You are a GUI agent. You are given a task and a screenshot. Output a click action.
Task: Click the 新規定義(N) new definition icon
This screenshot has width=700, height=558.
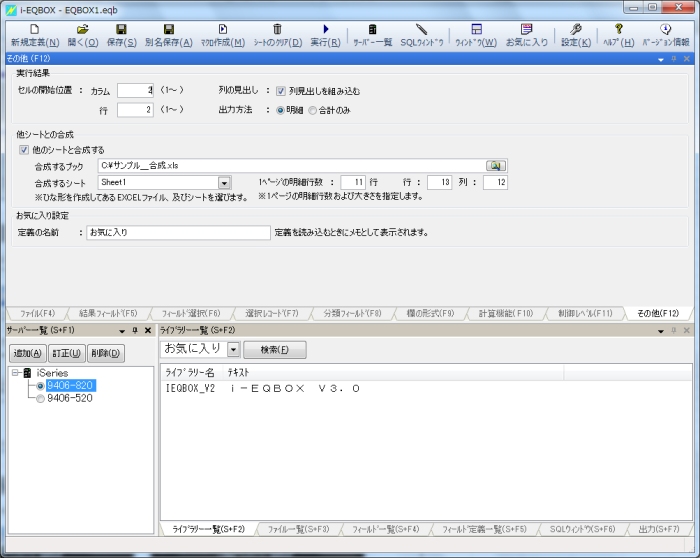tap(34, 29)
